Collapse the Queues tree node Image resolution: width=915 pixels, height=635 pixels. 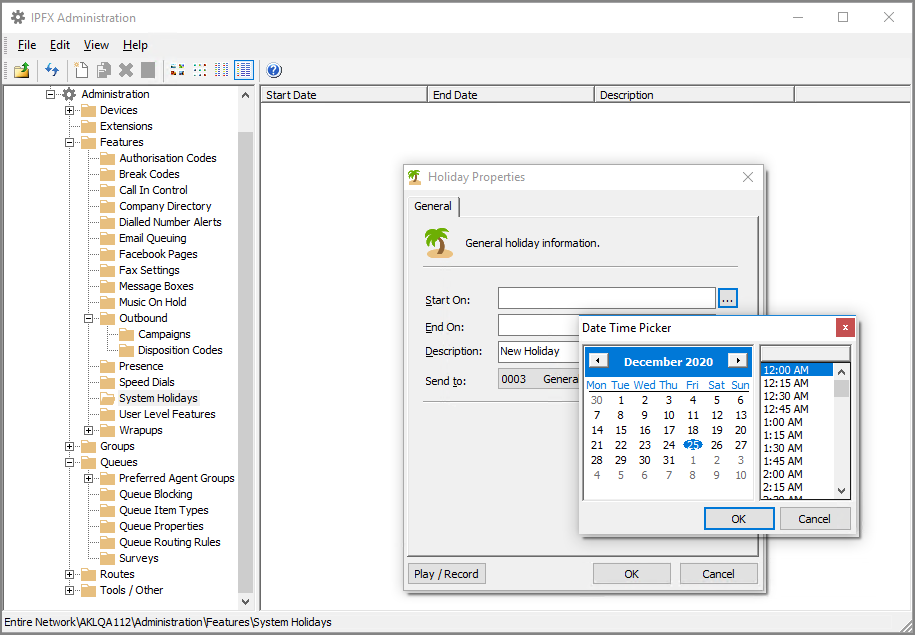pyautogui.click(x=69, y=462)
